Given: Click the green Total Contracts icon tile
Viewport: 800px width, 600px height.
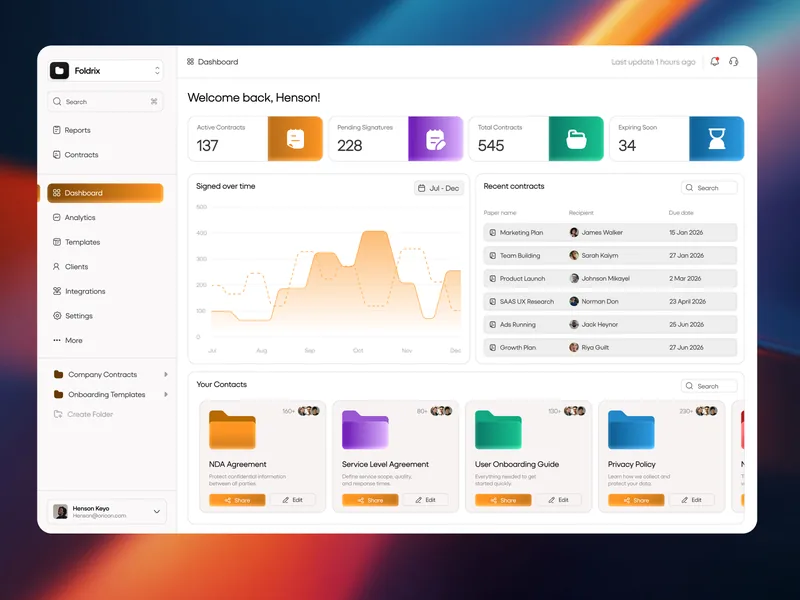Looking at the screenshot, I should 576,139.
